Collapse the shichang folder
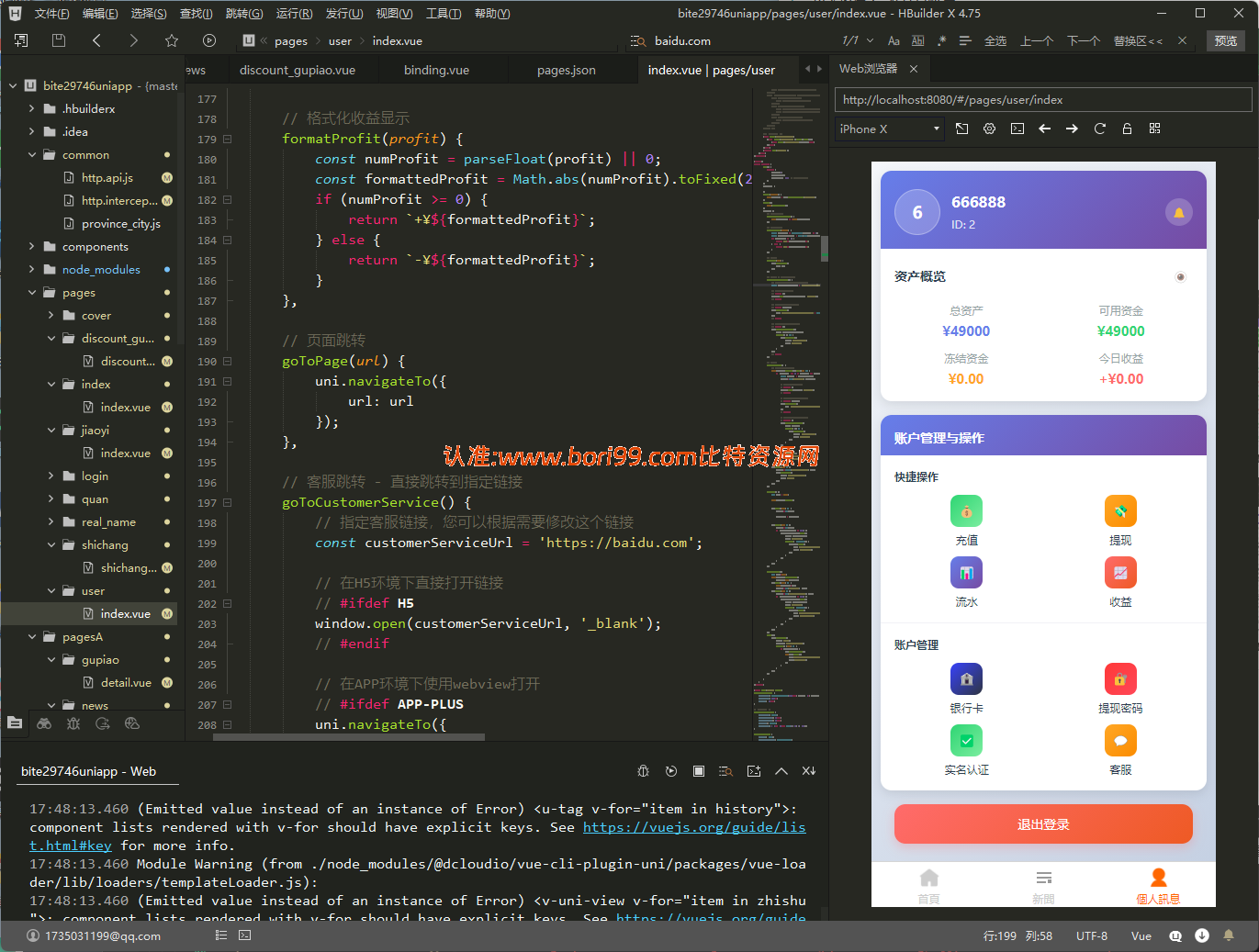Image resolution: width=1259 pixels, height=952 pixels. (x=51, y=545)
